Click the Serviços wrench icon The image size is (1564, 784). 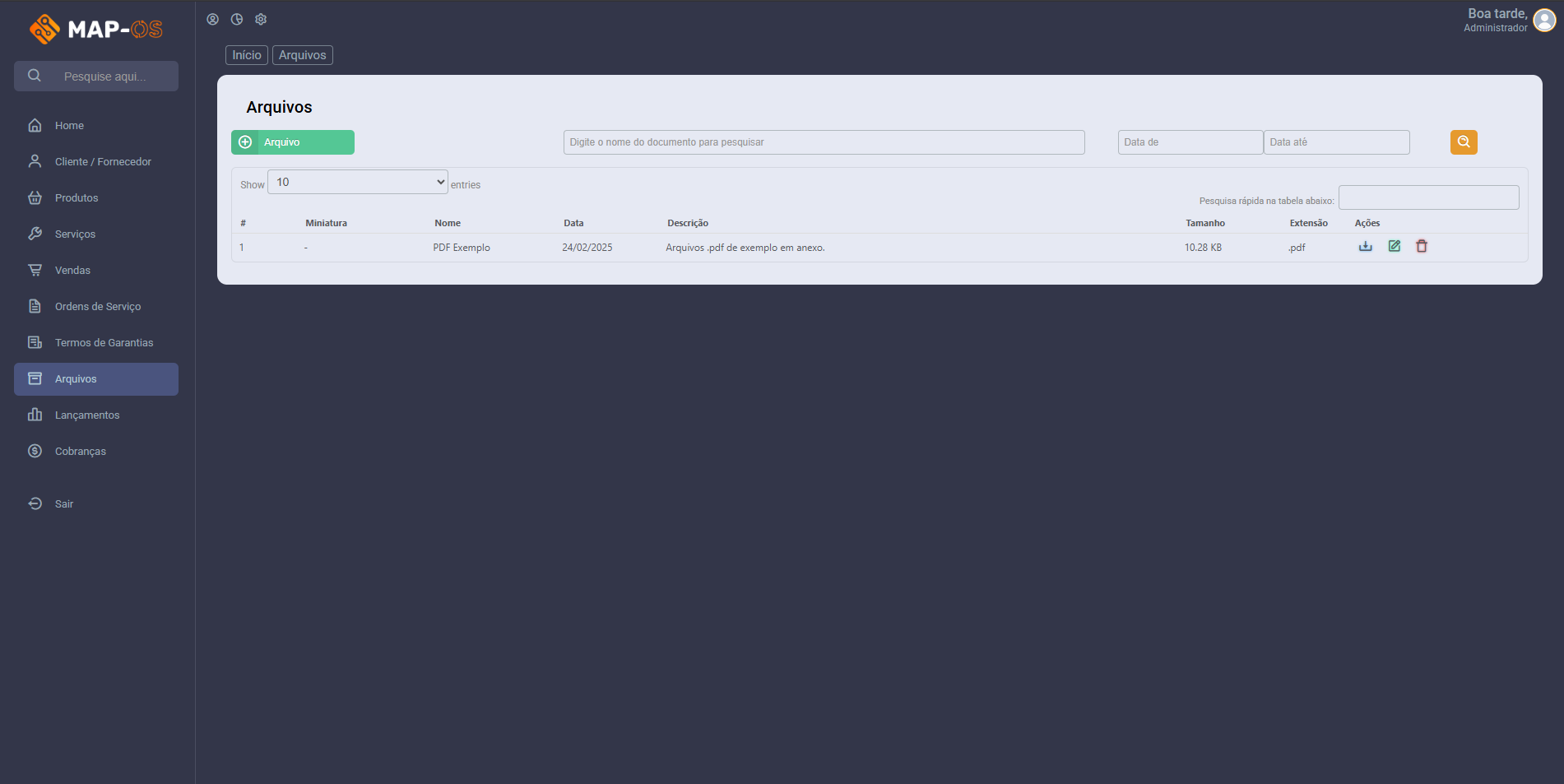35,234
